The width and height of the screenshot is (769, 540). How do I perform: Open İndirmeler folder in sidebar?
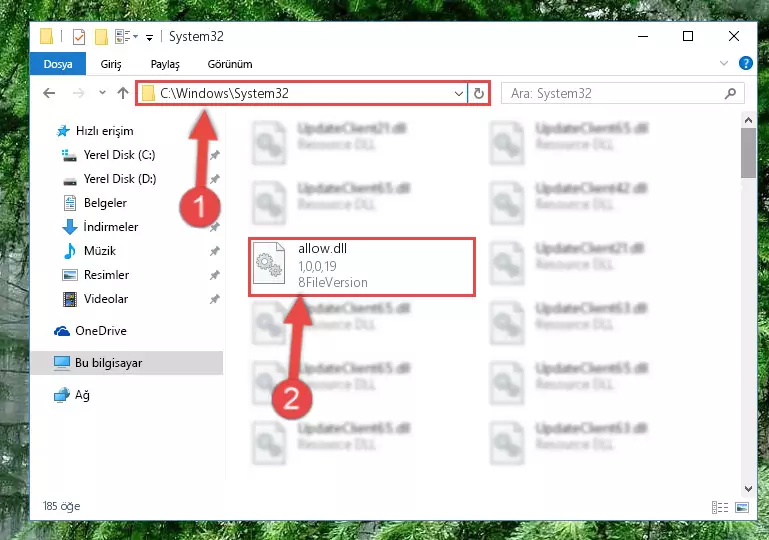click(x=100, y=227)
